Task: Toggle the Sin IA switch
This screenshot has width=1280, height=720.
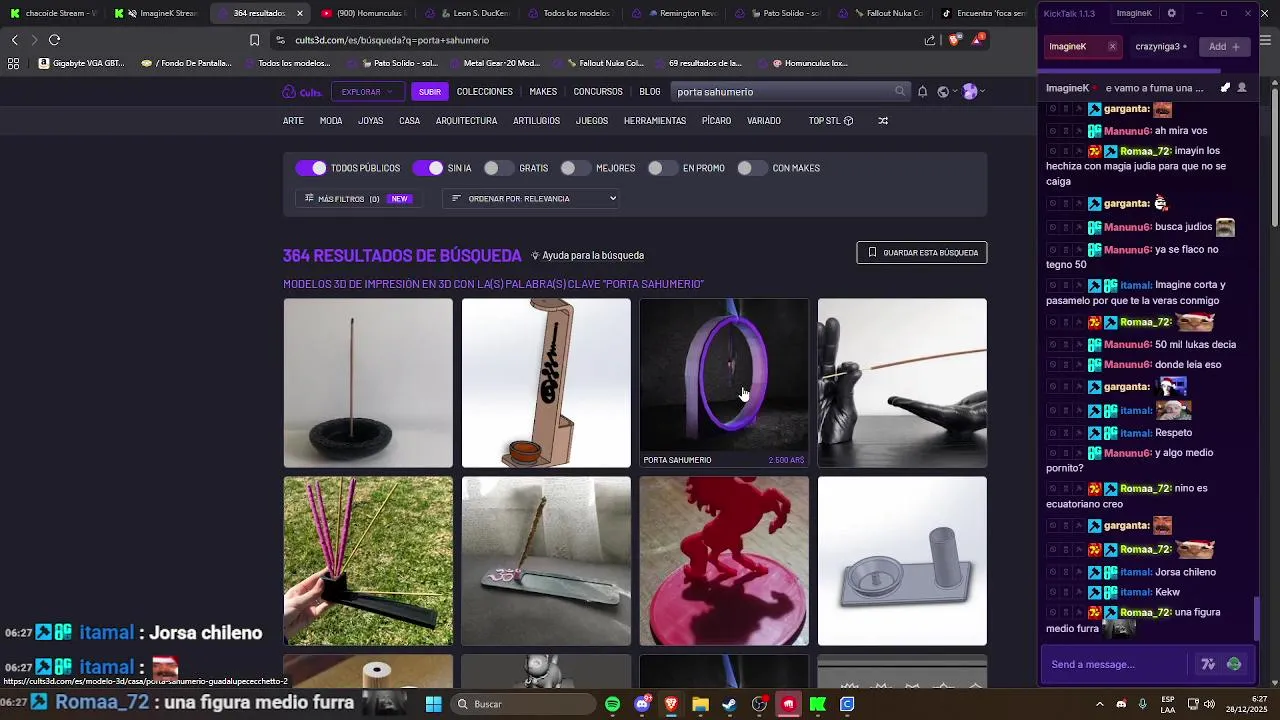Action: tap(428, 168)
